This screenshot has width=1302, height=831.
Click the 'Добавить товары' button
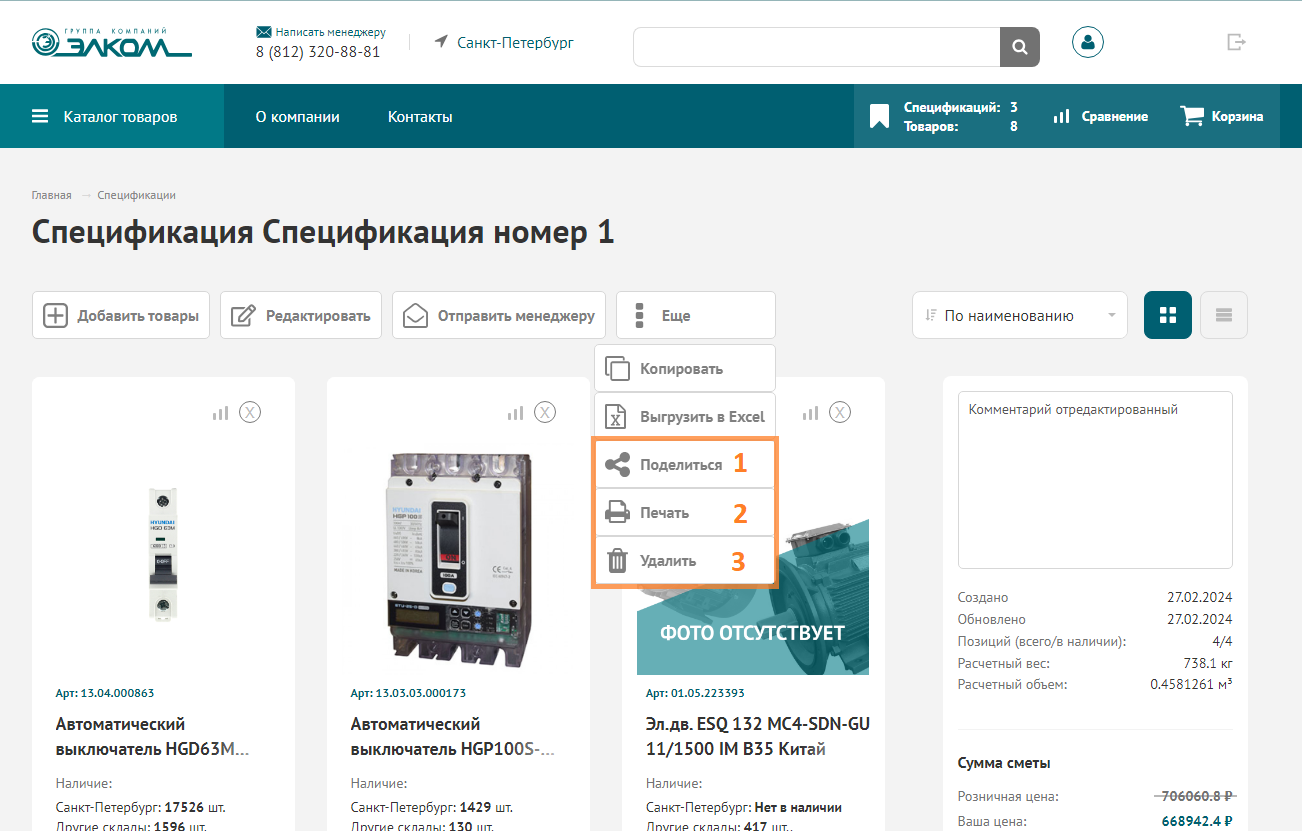point(121,315)
